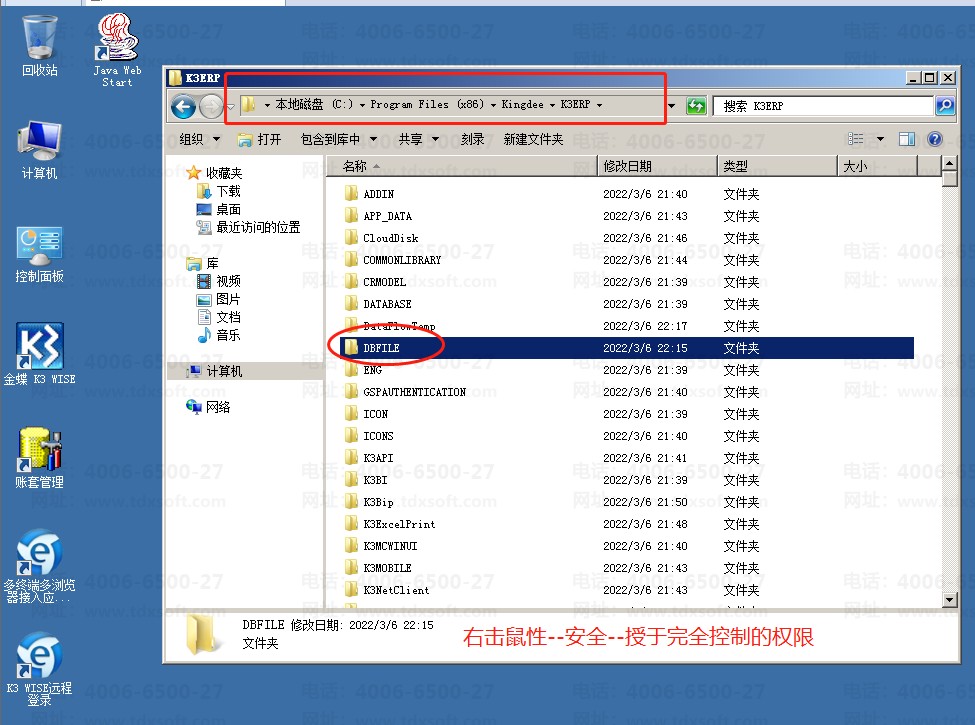Click 刻录 in the toolbar
This screenshot has height=725, width=975.
(473, 139)
